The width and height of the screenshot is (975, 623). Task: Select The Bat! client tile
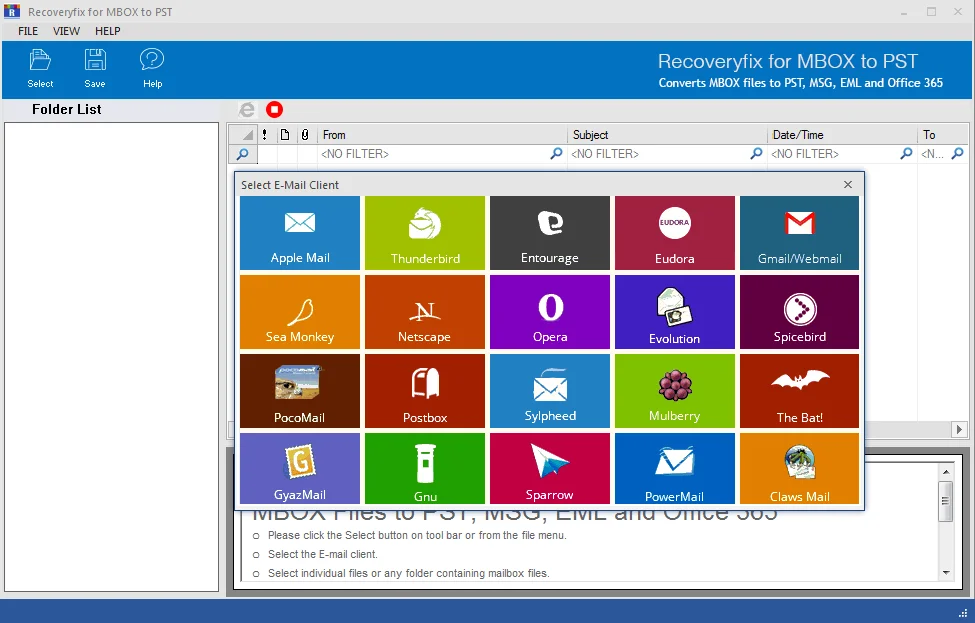click(x=800, y=391)
